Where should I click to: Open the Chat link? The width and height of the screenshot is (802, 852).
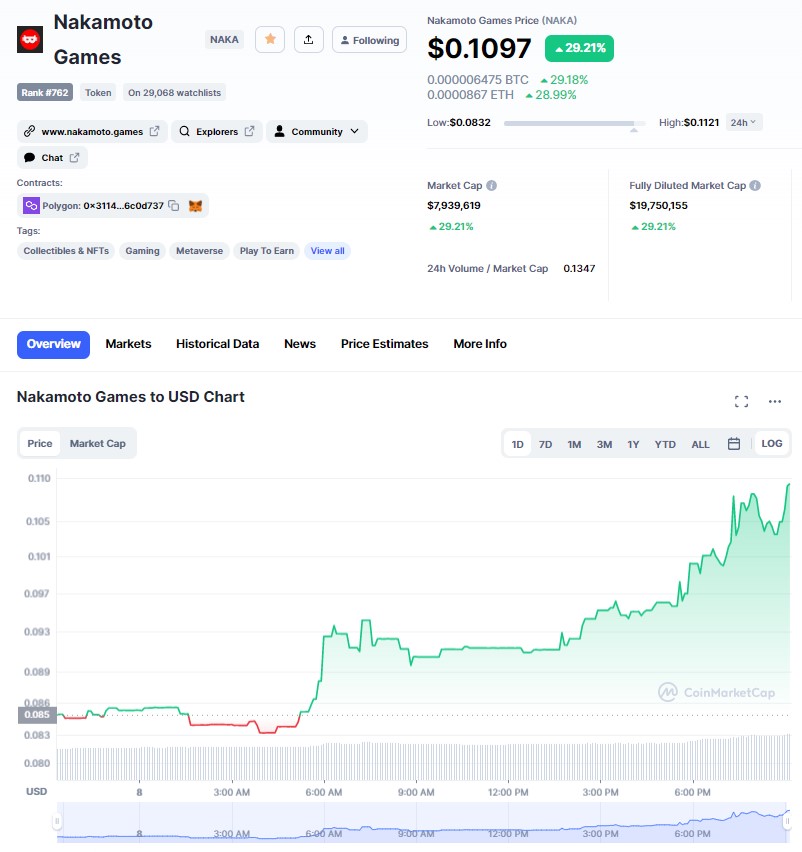[52, 158]
